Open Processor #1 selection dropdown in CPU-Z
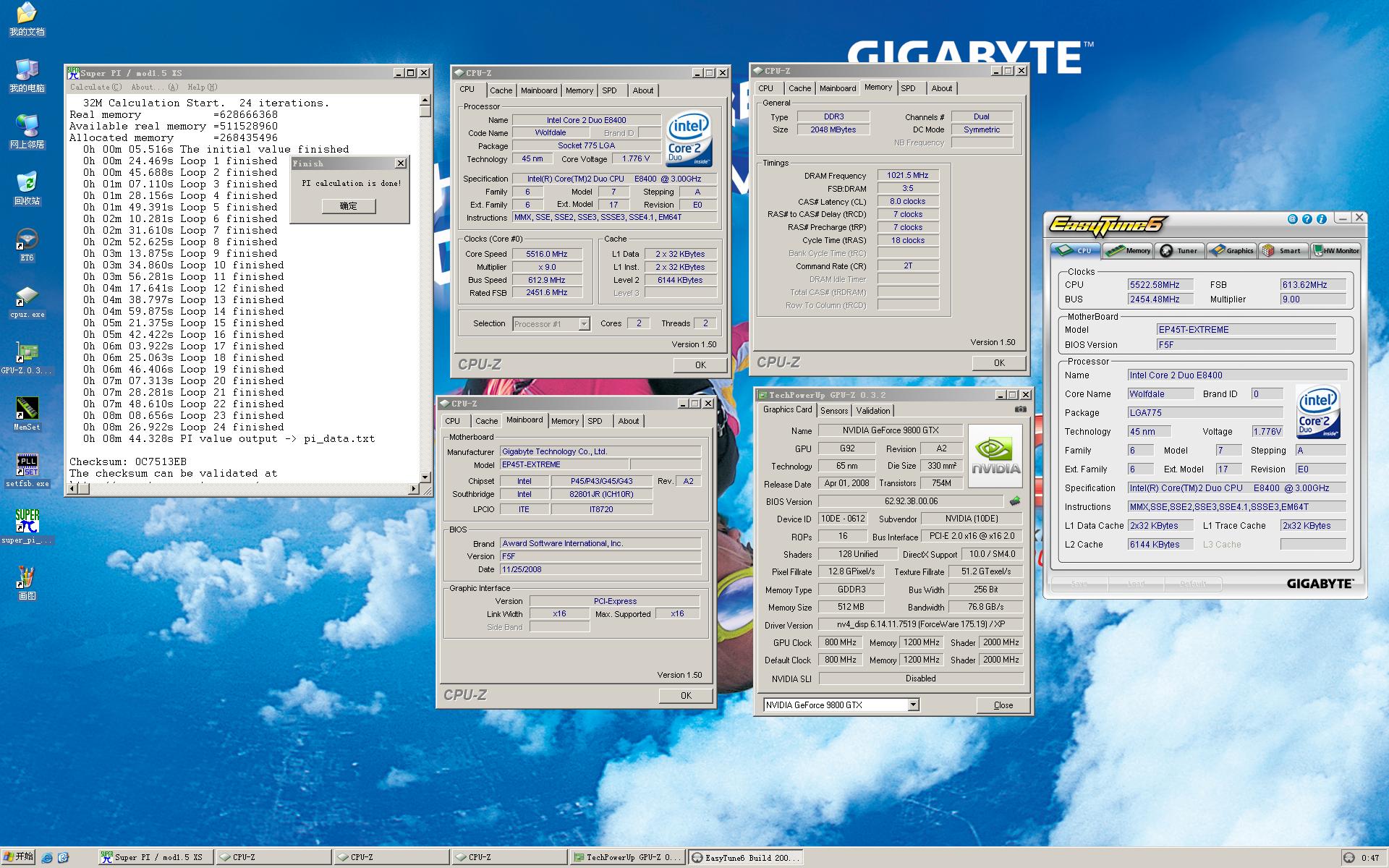 click(x=584, y=324)
